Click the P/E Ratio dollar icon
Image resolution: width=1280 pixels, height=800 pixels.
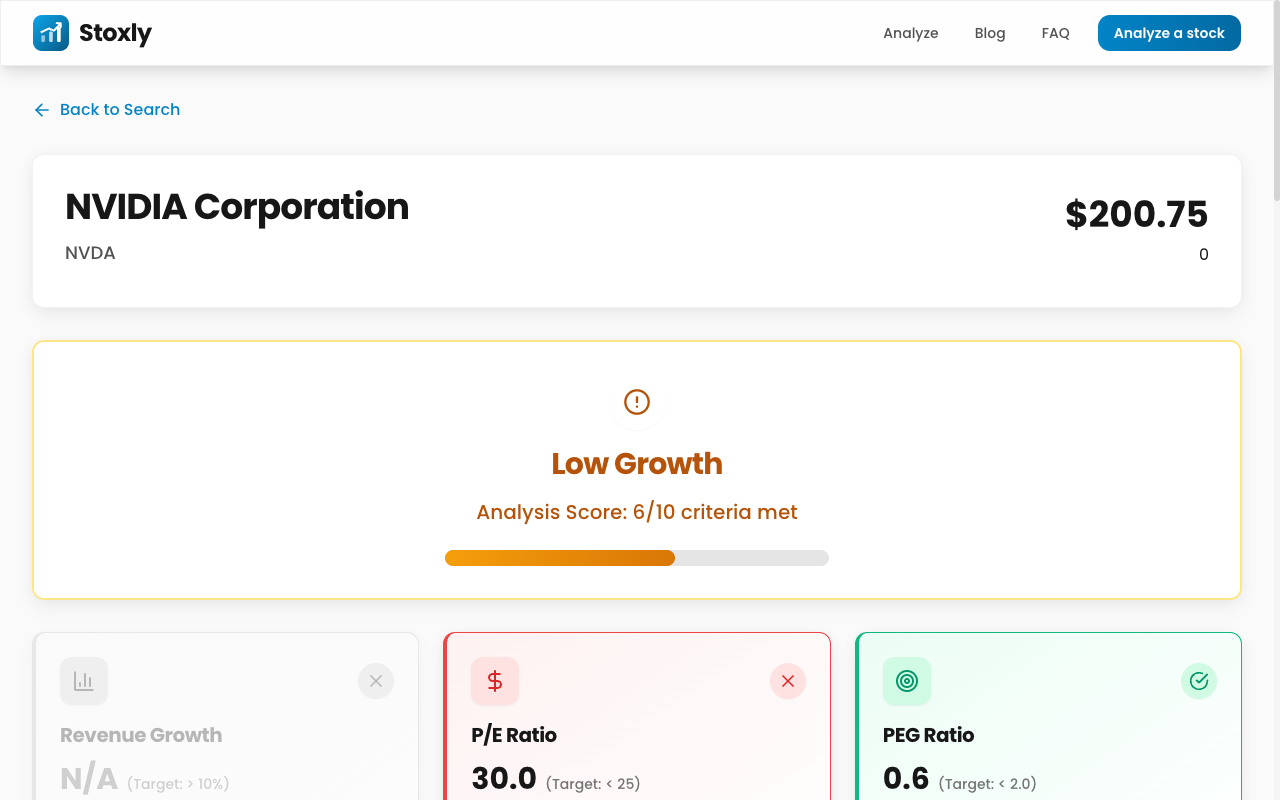pos(495,681)
